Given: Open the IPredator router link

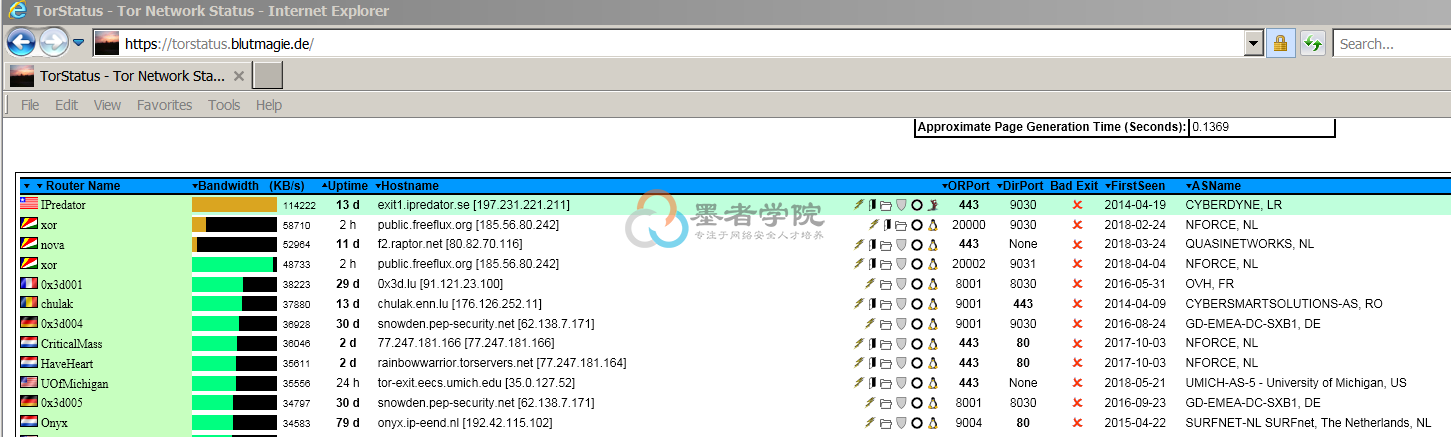Looking at the screenshot, I should [x=62, y=205].
